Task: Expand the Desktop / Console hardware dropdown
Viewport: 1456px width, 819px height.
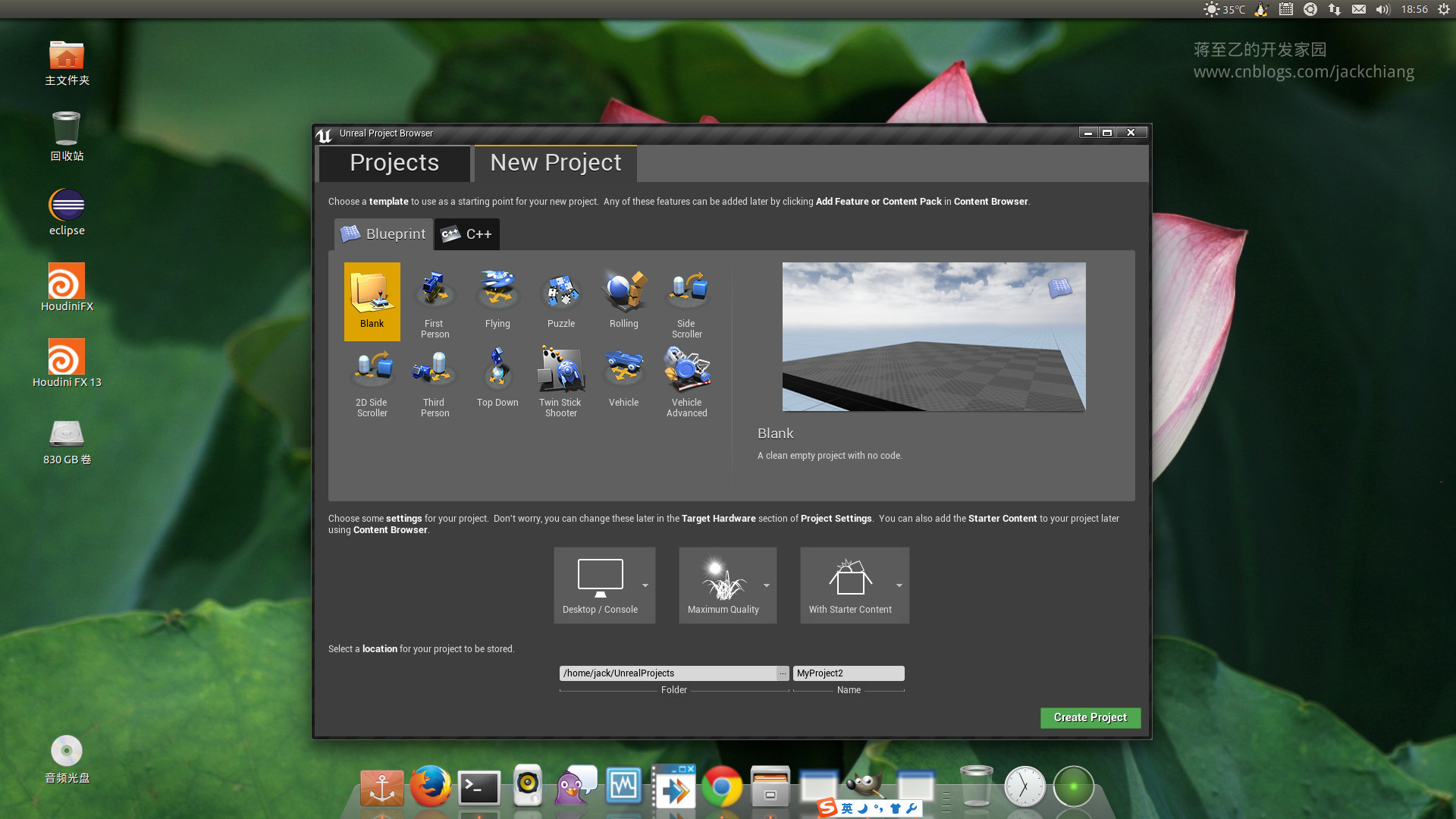Action: (645, 585)
